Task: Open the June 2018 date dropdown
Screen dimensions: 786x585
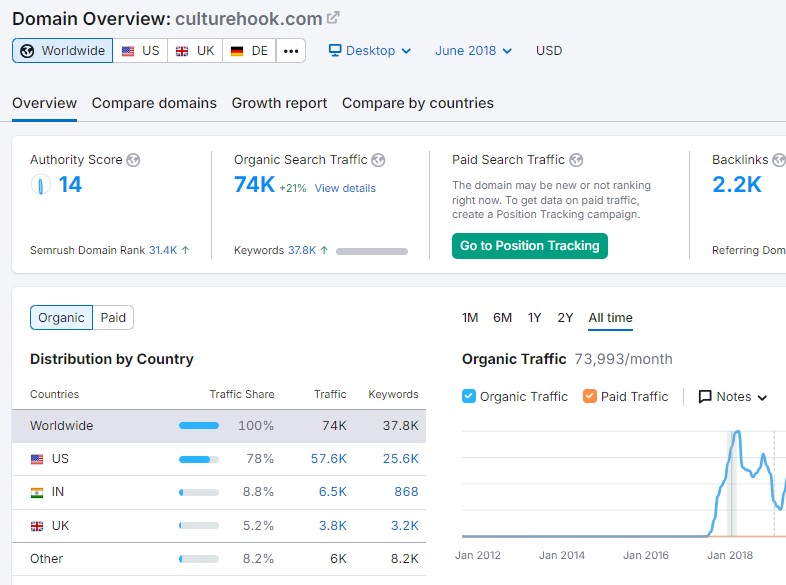Action: point(473,51)
